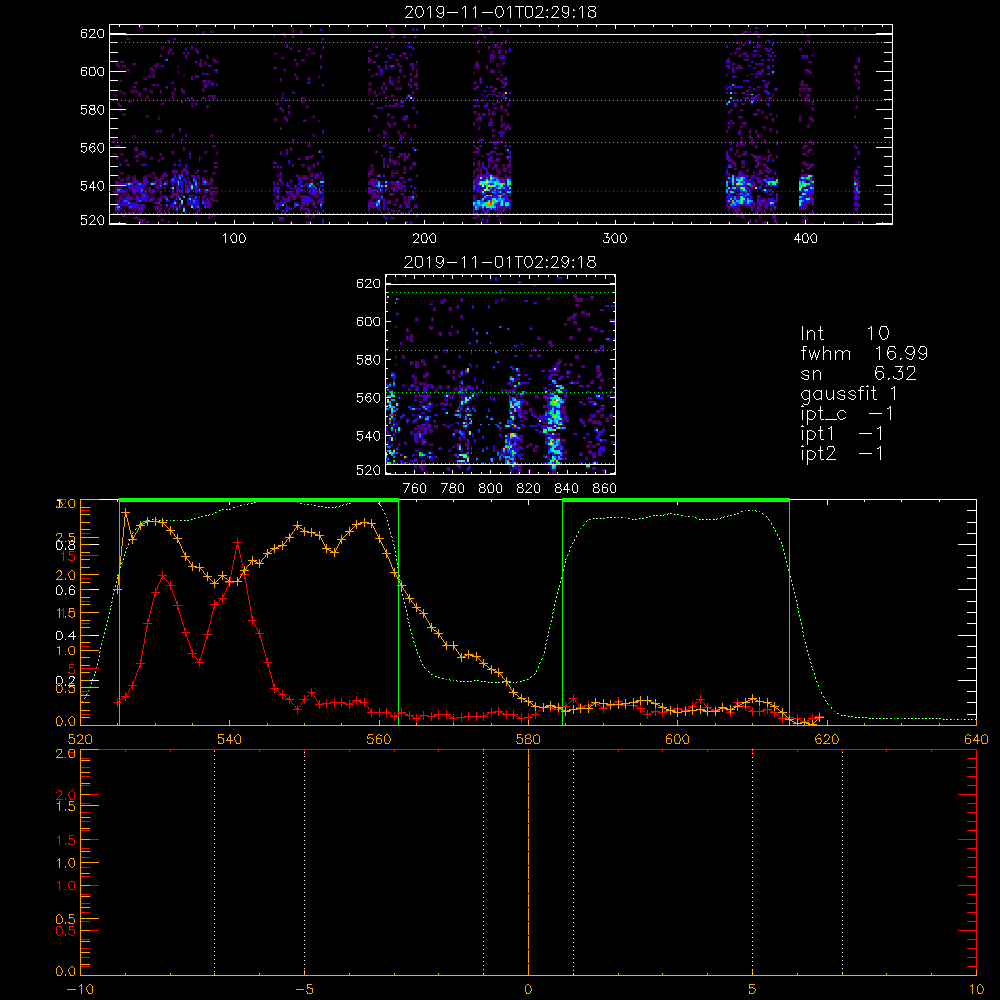Click x-axis label 820 on the middle plot
Viewport: 1000px width, 1000px height.
pos(529,489)
